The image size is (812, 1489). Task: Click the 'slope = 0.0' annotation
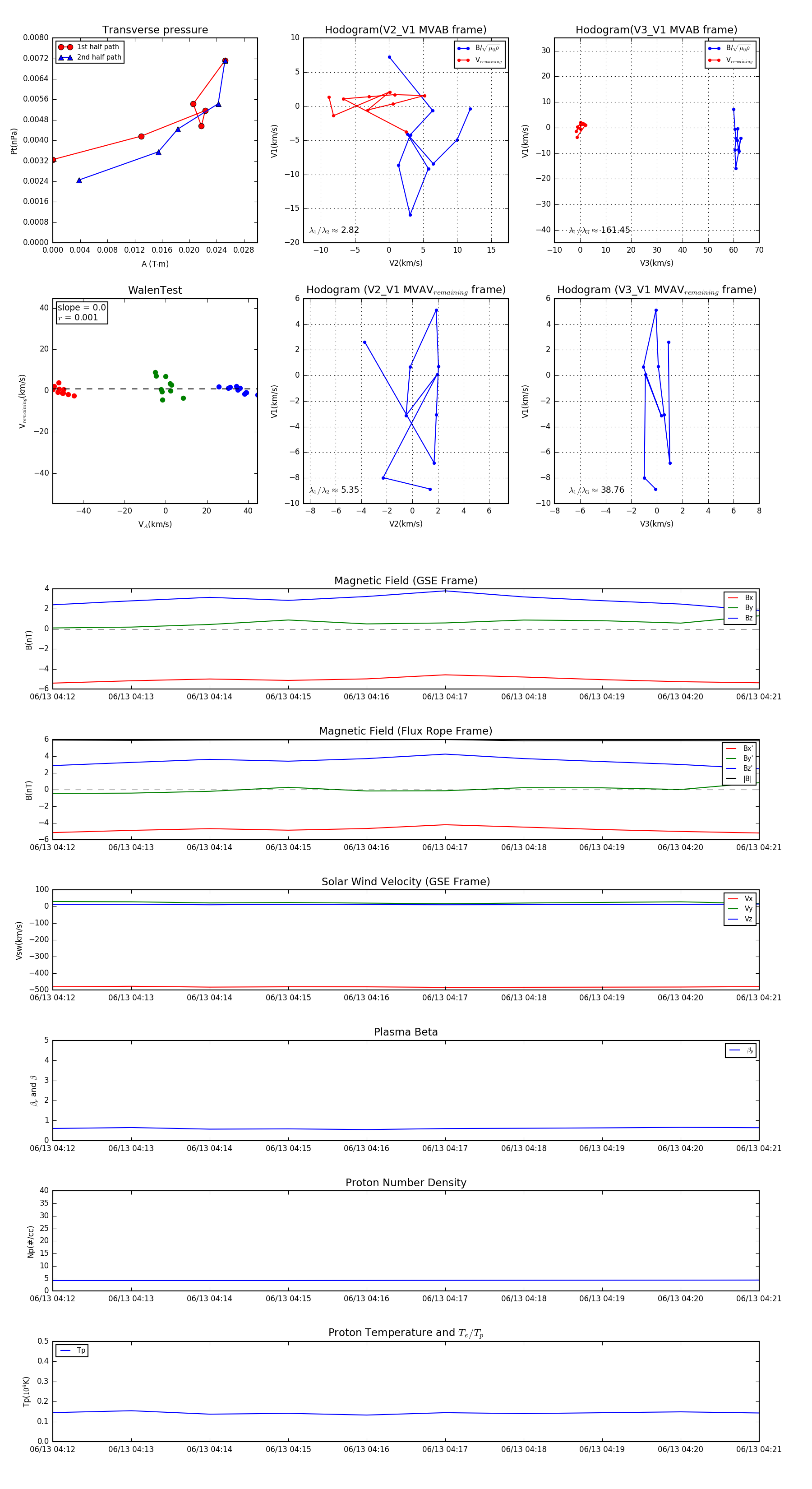(82, 308)
